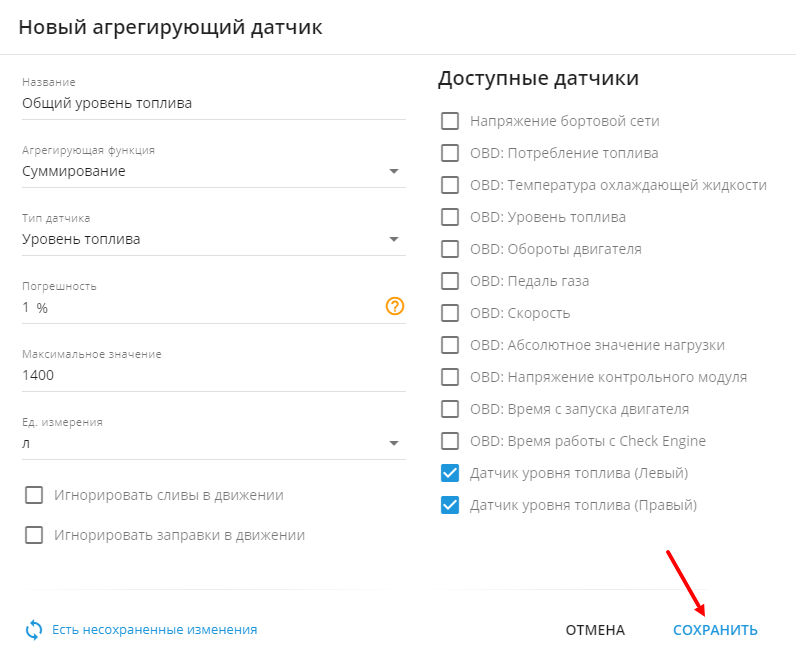Enable OBD: Педаль газа checkbox
The width and height of the screenshot is (796, 668).
[x=450, y=281]
